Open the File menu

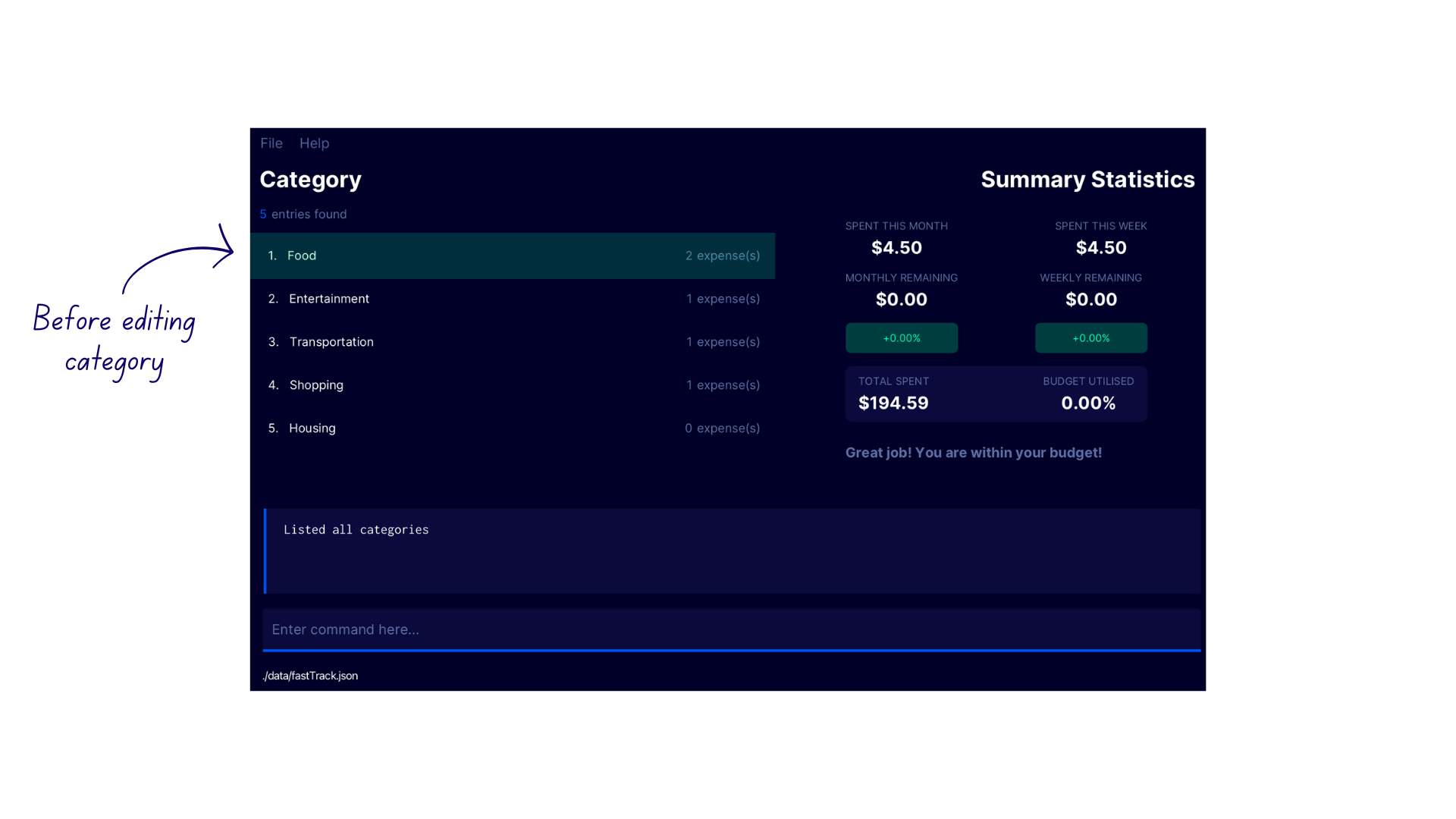pyautogui.click(x=271, y=143)
